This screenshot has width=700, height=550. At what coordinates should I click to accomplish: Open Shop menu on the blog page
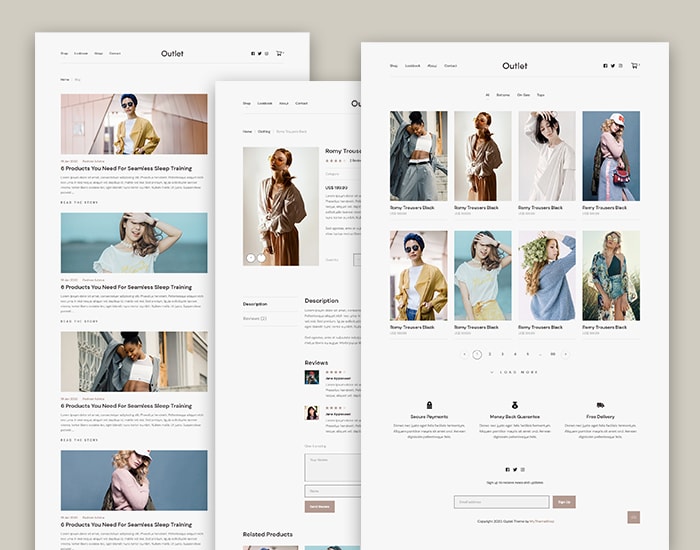point(64,53)
